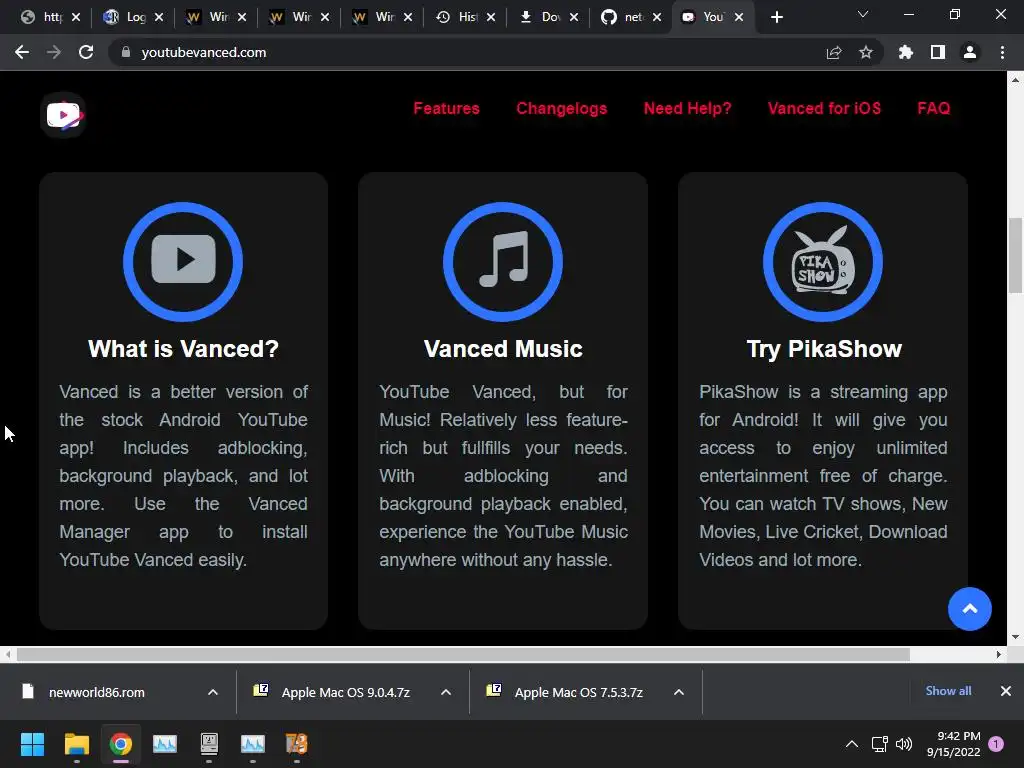Click the play icon above What is Vanced?

pyautogui.click(x=183, y=261)
